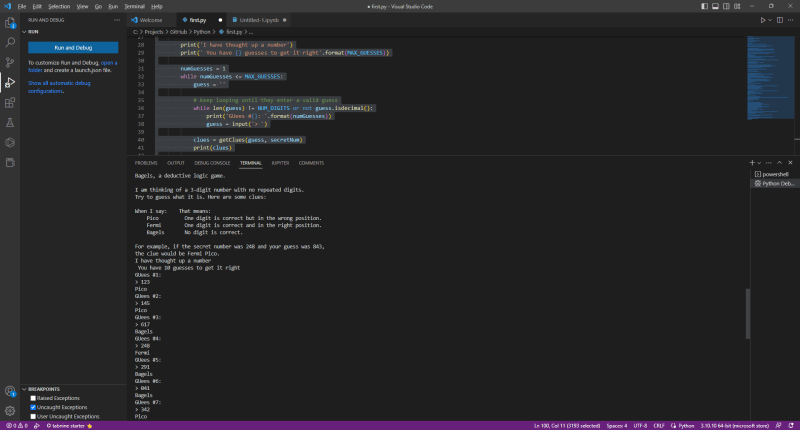This screenshot has width=800, height=430.
Task: Toggle primary sidebar layout icon
Action: click(x=705, y=6)
